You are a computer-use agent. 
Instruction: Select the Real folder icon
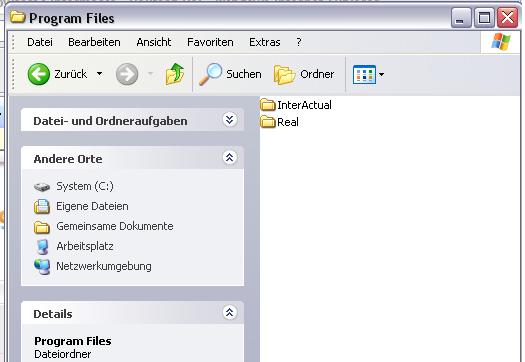tap(268, 122)
